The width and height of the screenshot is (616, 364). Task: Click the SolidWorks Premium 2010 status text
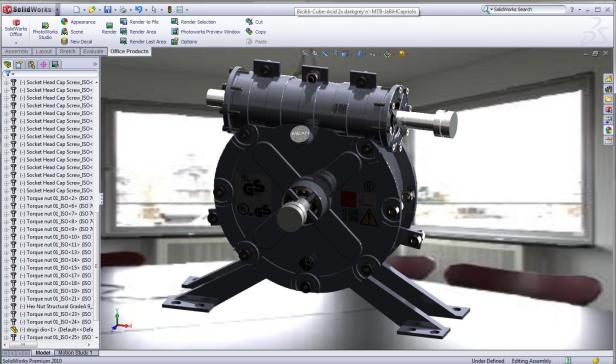32,360
